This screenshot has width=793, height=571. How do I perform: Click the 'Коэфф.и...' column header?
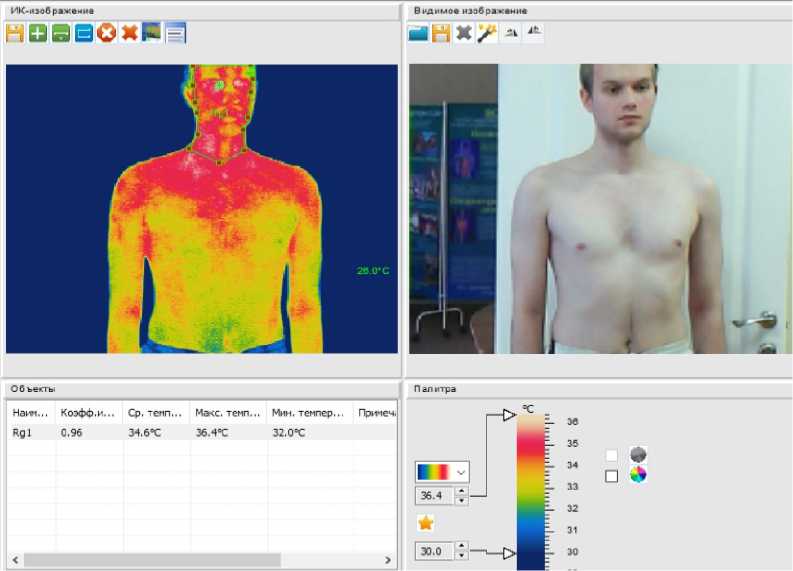coord(89,412)
